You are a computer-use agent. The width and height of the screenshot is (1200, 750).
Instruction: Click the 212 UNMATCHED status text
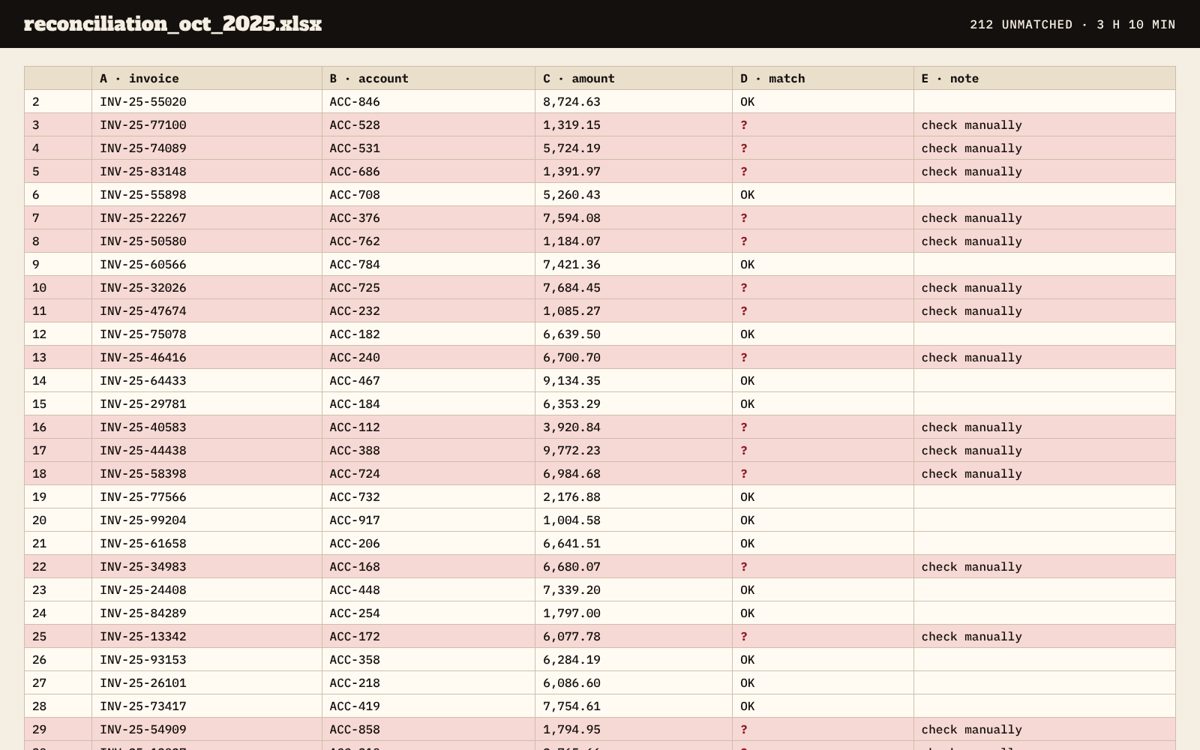click(x=1021, y=24)
